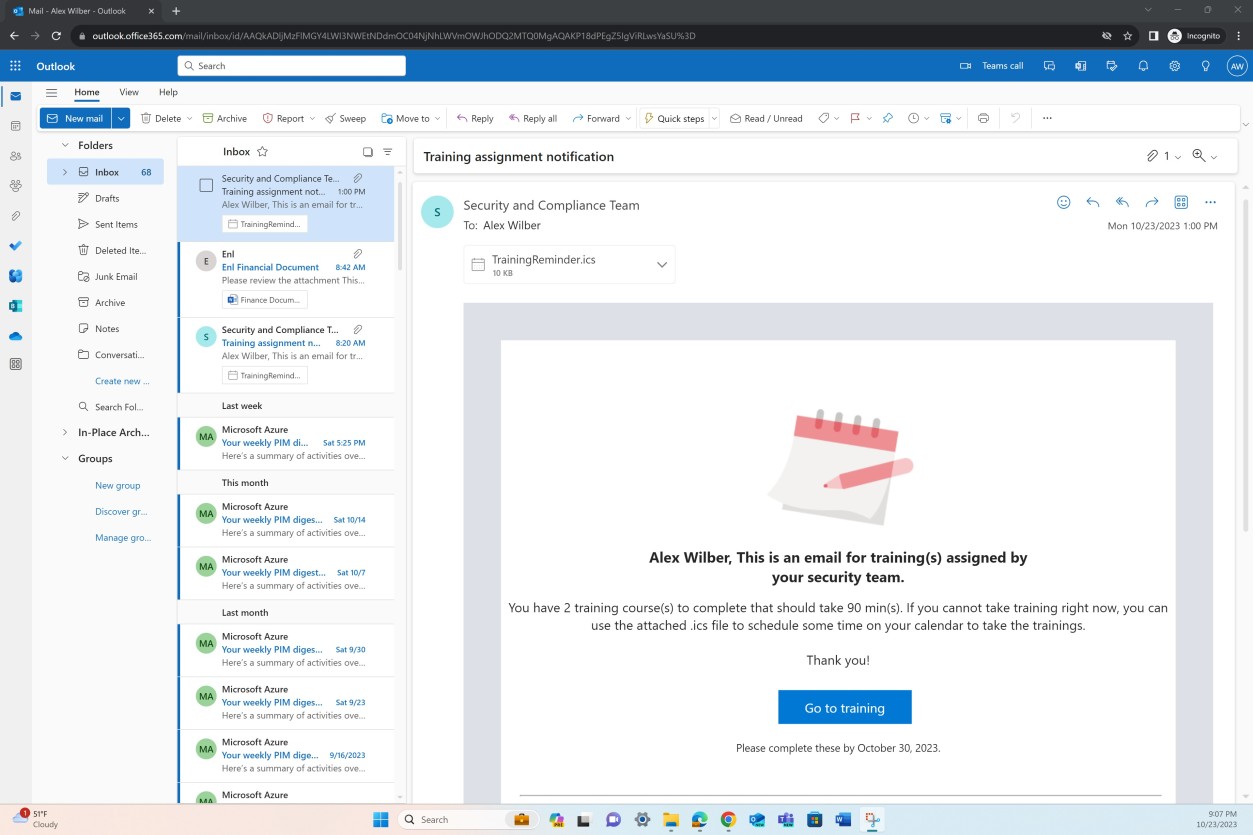This screenshot has height=835, width=1253.
Task: Select the top training email checkbox
Action: click(206, 184)
